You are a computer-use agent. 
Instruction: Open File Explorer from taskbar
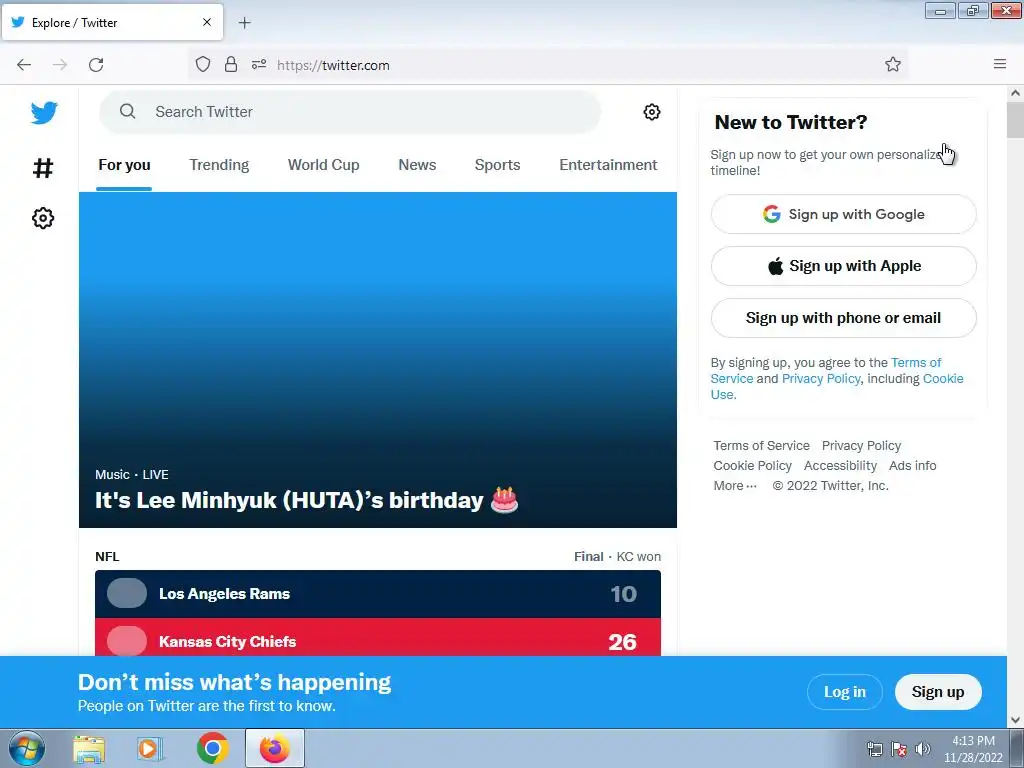pos(89,748)
